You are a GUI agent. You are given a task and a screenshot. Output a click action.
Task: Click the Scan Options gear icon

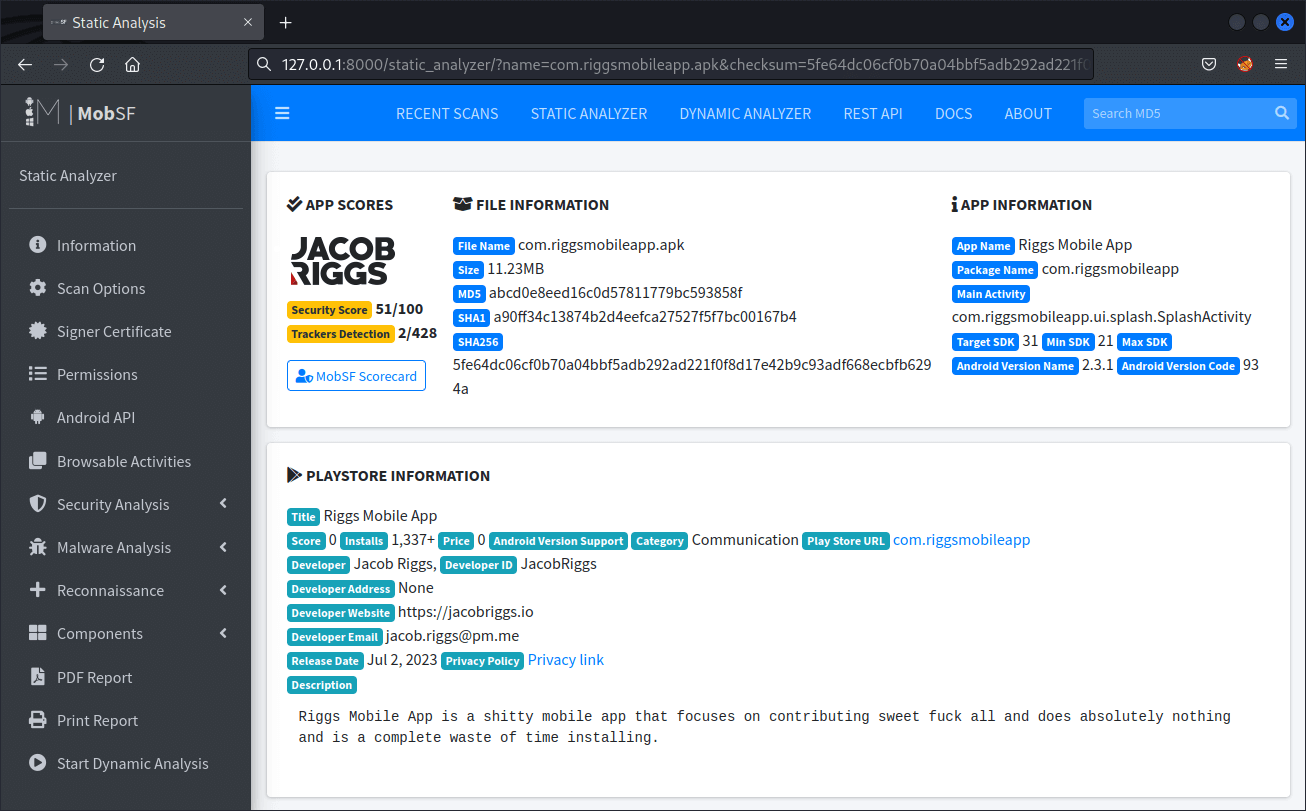(x=38, y=288)
